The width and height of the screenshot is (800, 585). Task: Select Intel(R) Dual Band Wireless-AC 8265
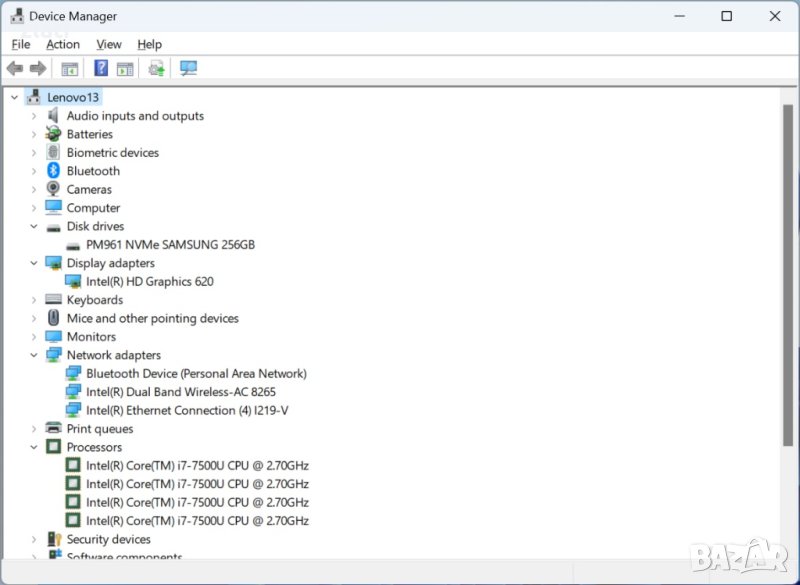pos(180,392)
